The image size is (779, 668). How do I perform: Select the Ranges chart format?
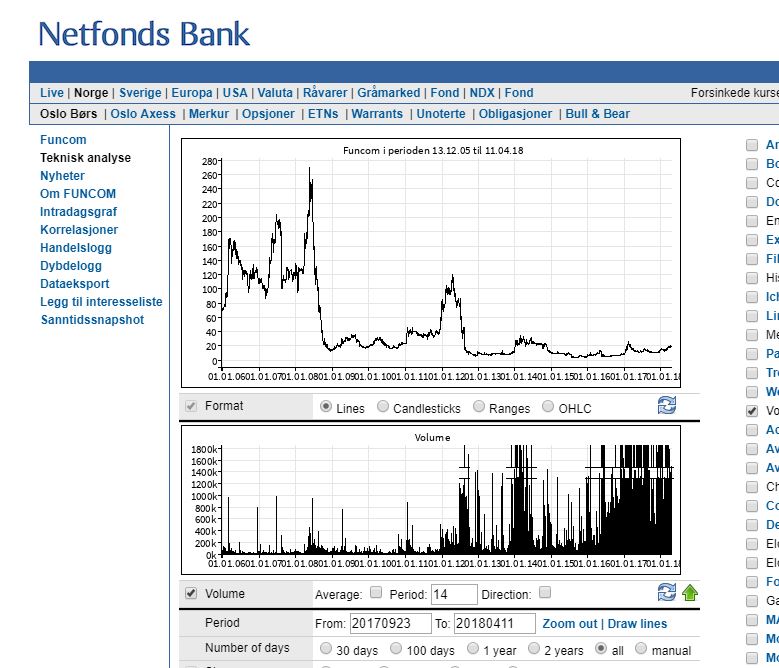coord(478,406)
